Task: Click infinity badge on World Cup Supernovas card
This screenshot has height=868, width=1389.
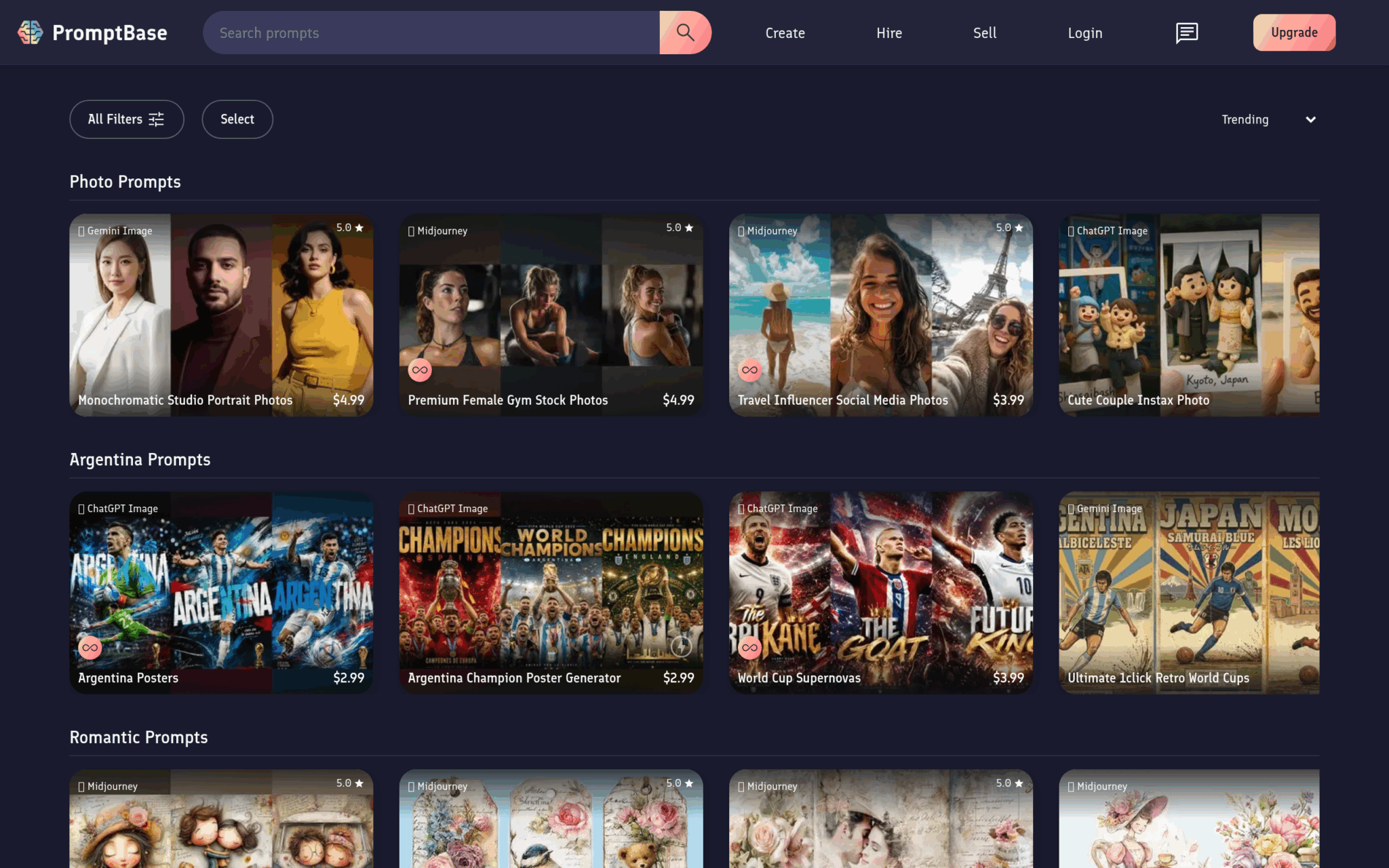Action: point(749,648)
